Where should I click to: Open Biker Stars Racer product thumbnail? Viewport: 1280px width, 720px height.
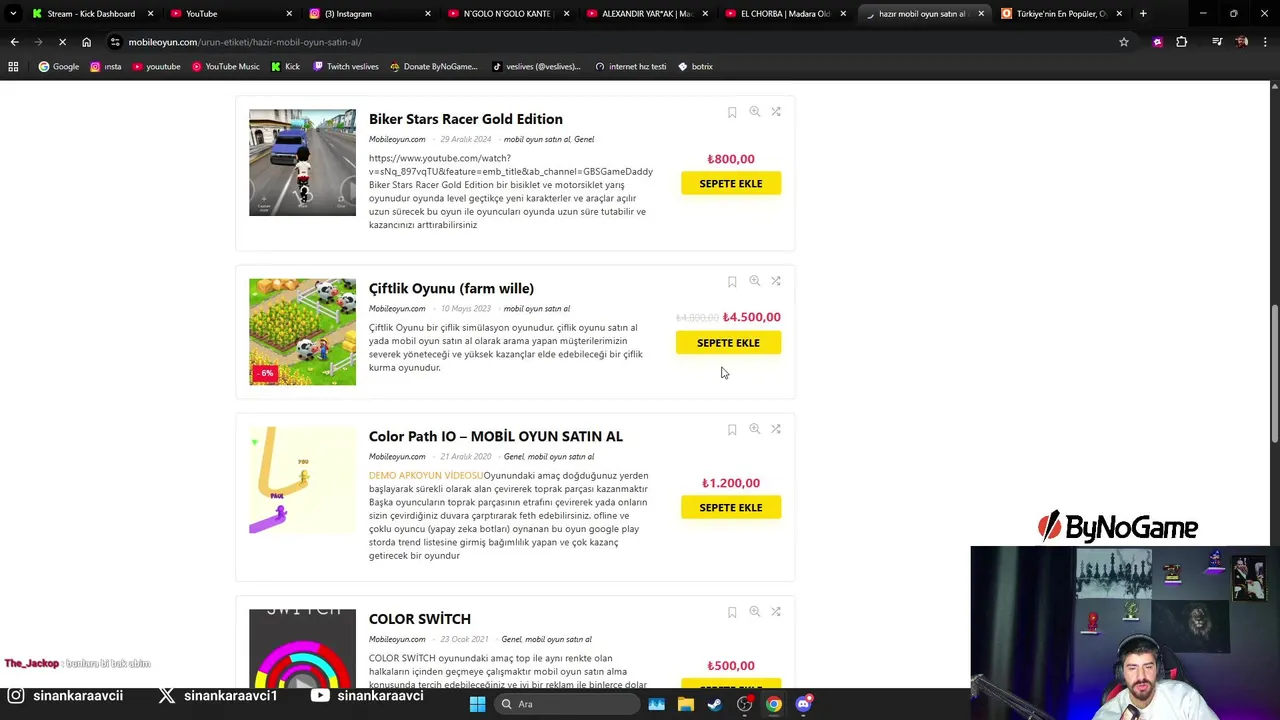(x=302, y=162)
